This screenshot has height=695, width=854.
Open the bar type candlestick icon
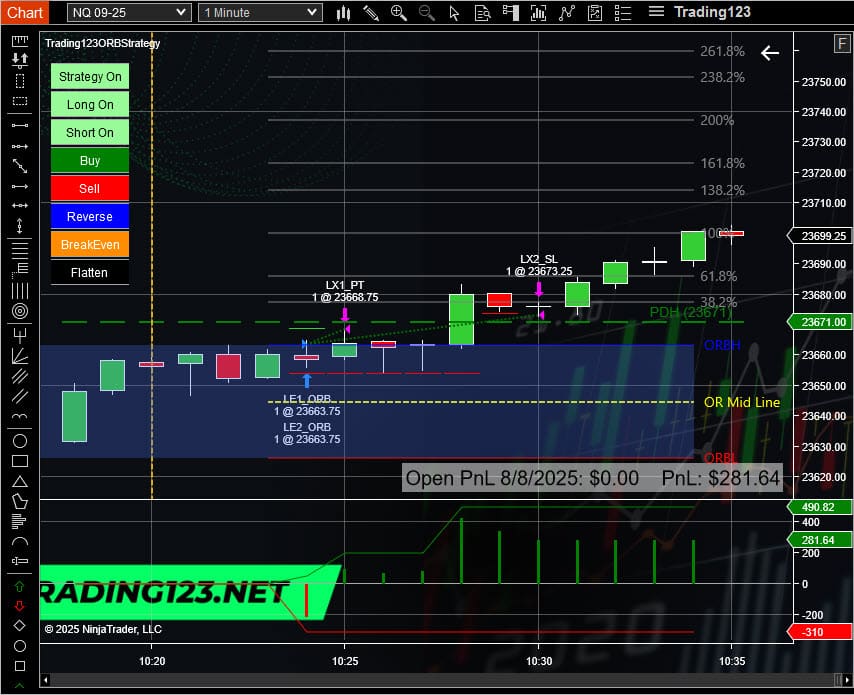pyautogui.click(x=343, y=13)
